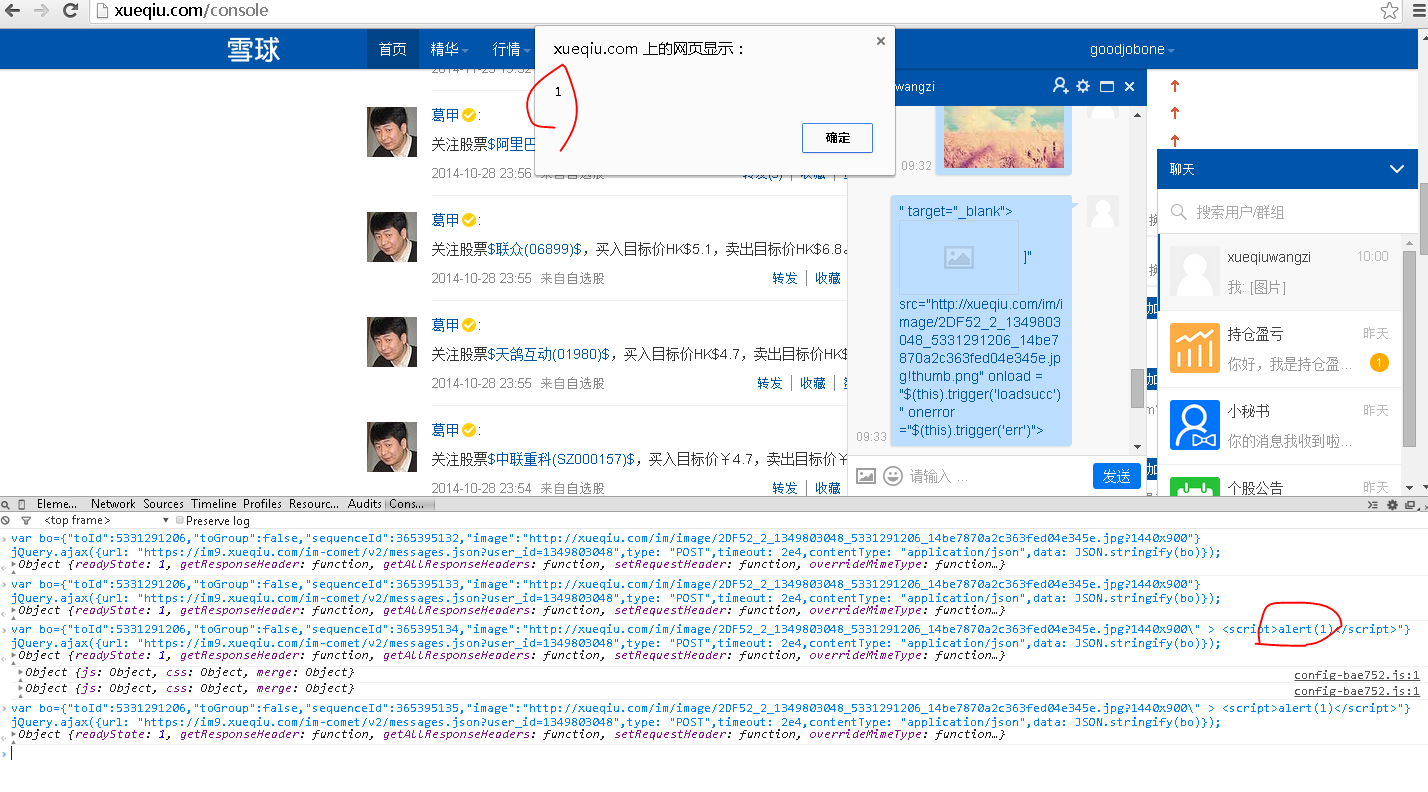
Task: Click the unread badge on 持仓盈亏
Action: point(1379,363)
